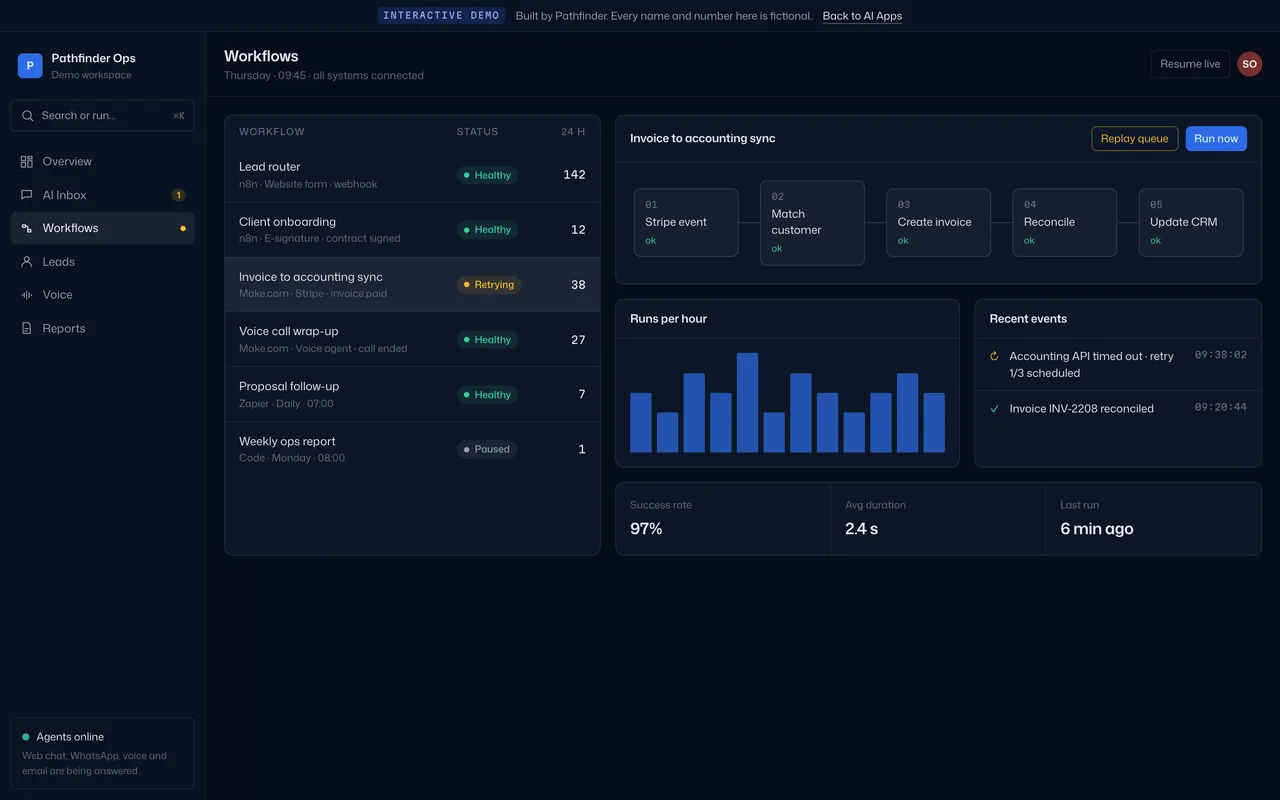Click the Resume live button
This screenshot has height=800, width=1280.
tap(1190, 64)
